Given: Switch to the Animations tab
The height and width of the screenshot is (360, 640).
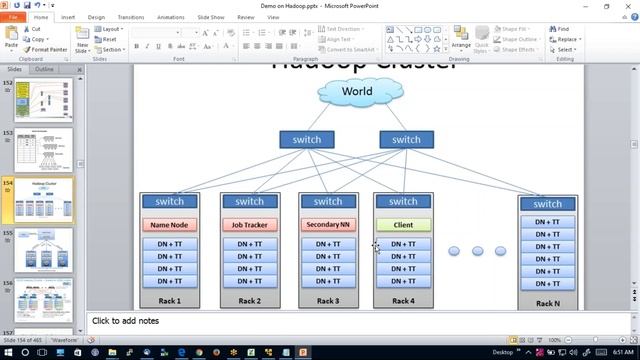Looking at the screenshot, I should (171, 17).
